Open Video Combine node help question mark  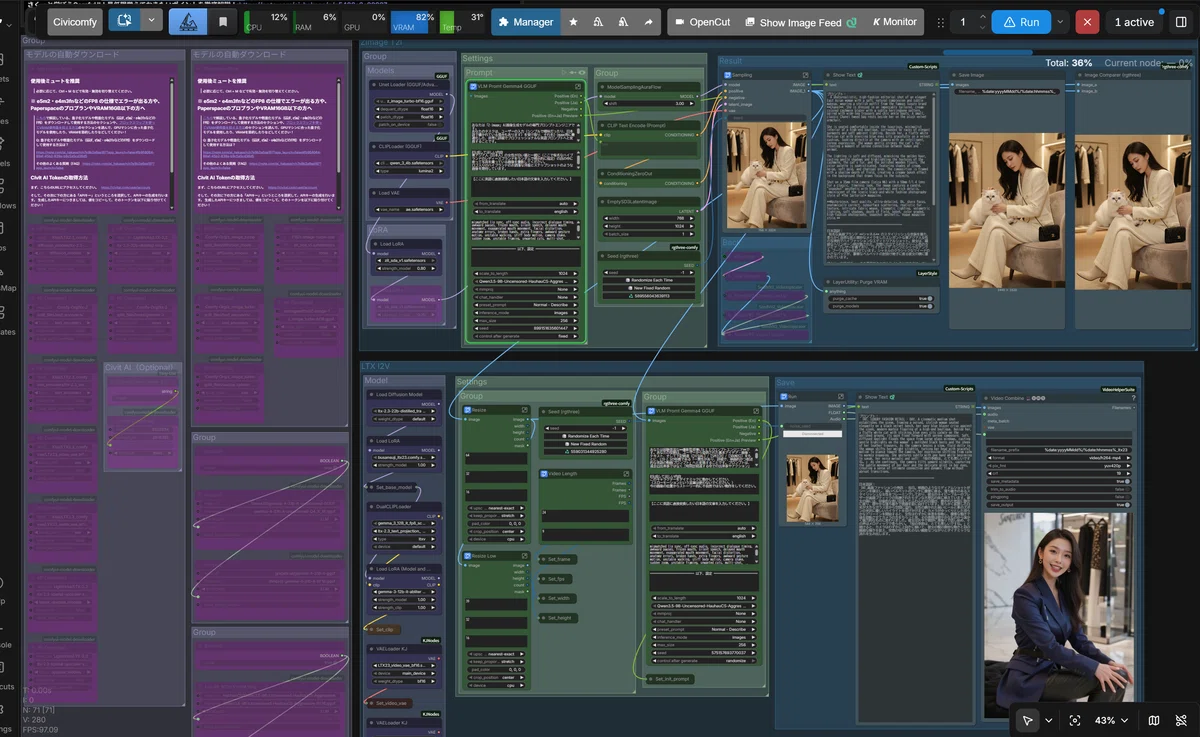(1132, 397)
